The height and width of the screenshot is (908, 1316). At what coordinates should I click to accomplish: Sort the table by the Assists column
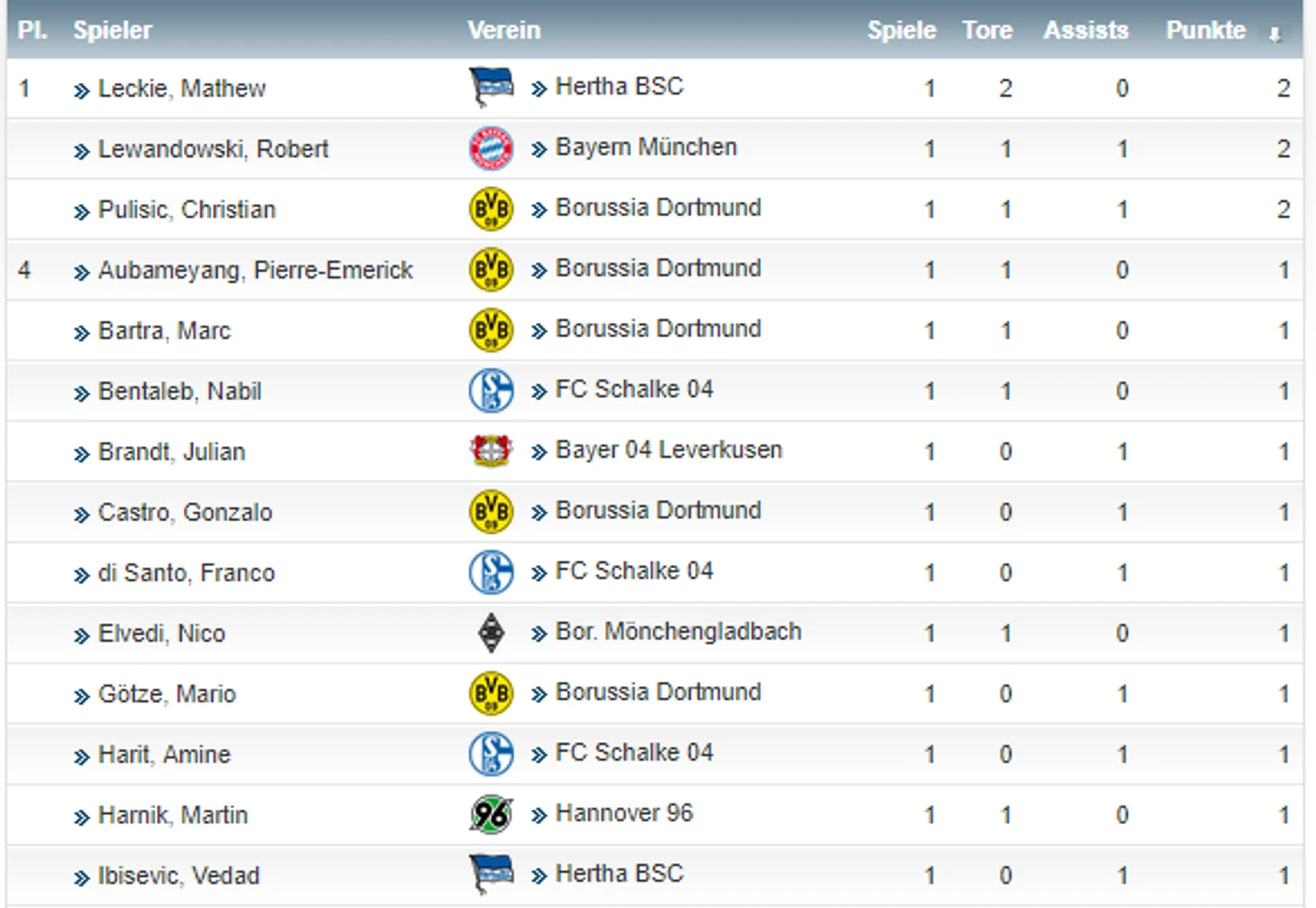coord(1085,31)
